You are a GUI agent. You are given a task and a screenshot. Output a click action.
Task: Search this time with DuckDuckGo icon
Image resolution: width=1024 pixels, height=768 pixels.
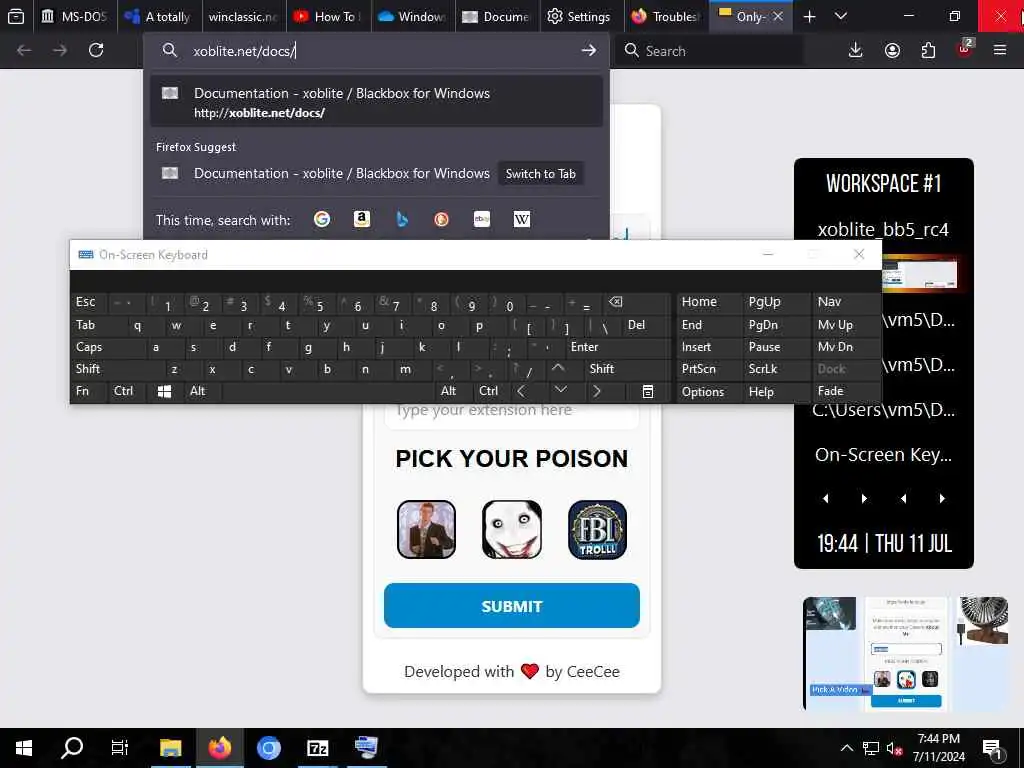441,219
